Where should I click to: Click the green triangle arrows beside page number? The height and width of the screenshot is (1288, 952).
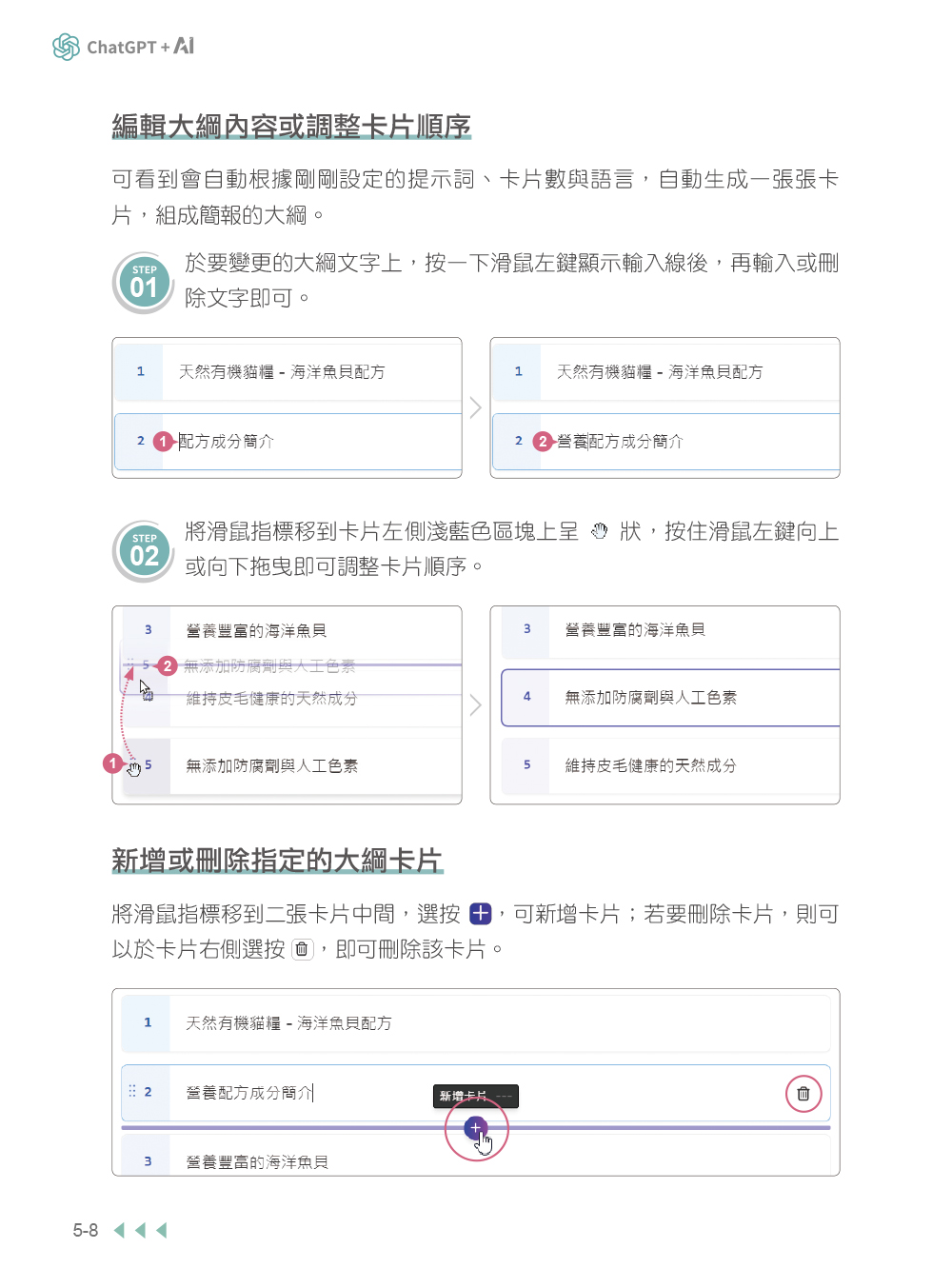point(141,1230)
